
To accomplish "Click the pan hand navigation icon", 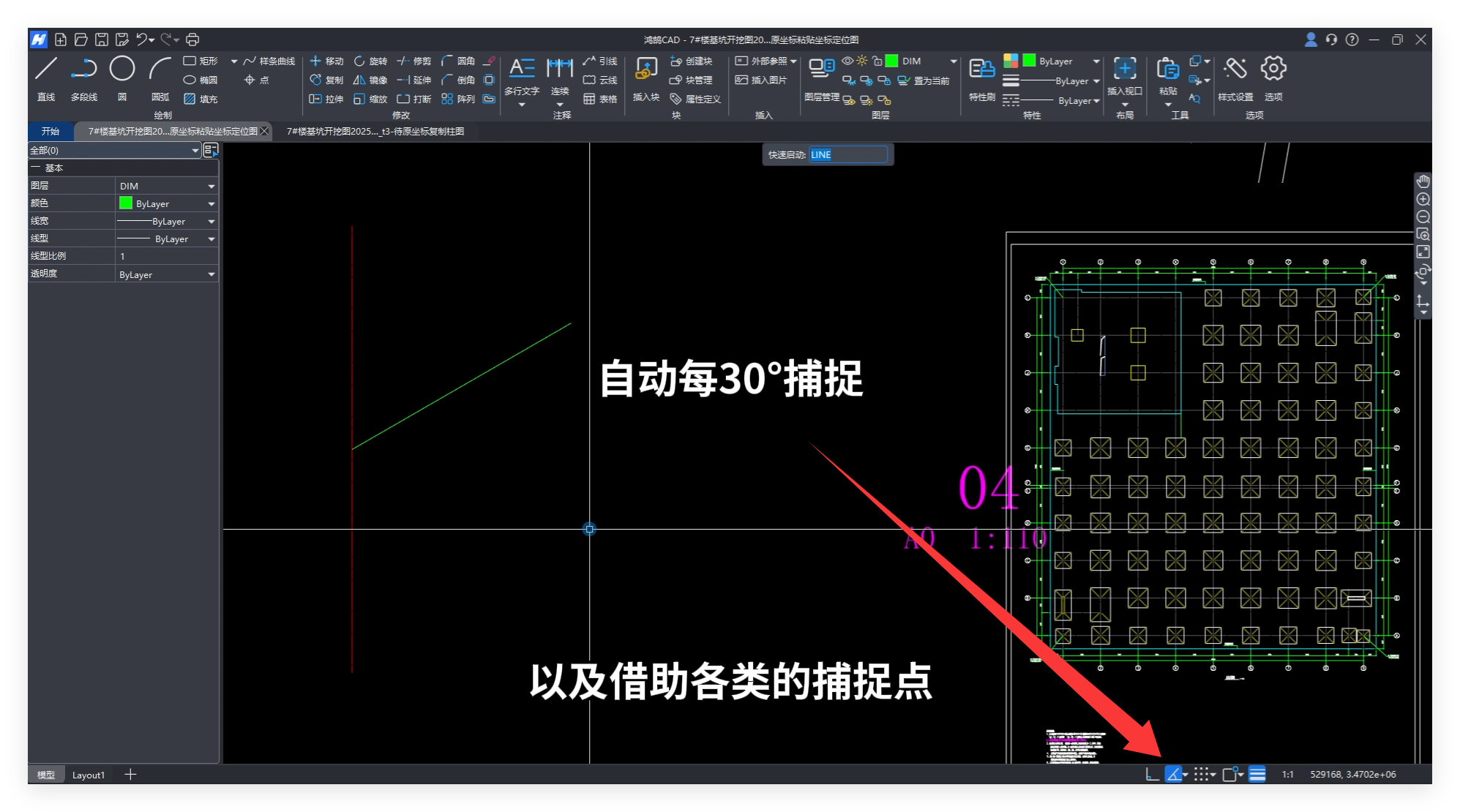I will (1423, 181).
